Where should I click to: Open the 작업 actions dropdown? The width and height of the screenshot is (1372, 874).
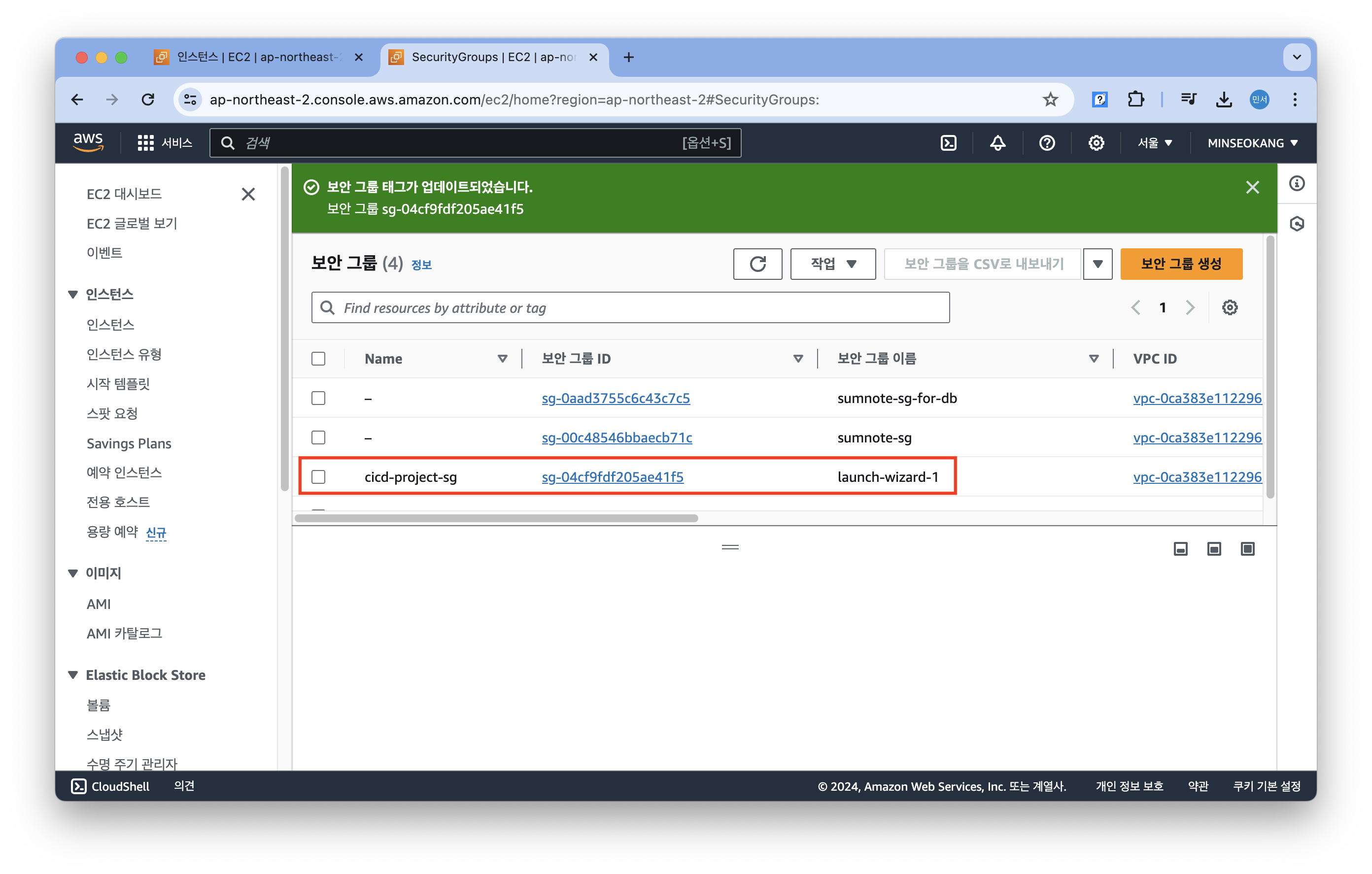pos(832,264)
